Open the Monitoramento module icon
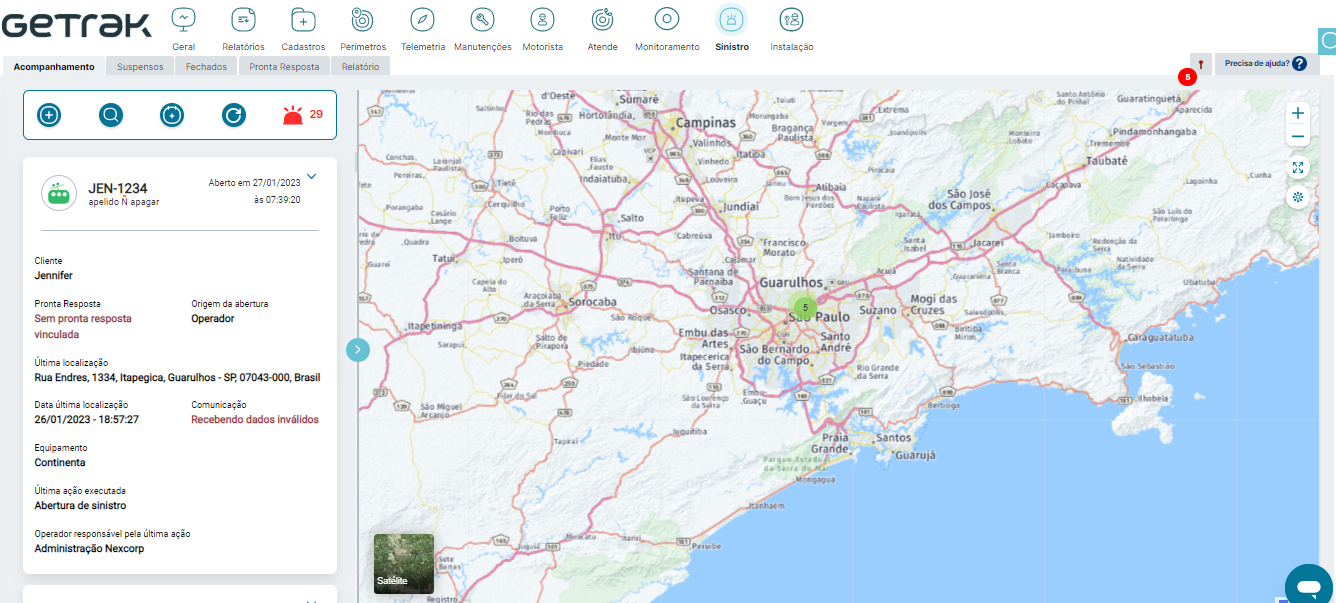Viewport: 1336px width, 603px height. tap(667, 19)
